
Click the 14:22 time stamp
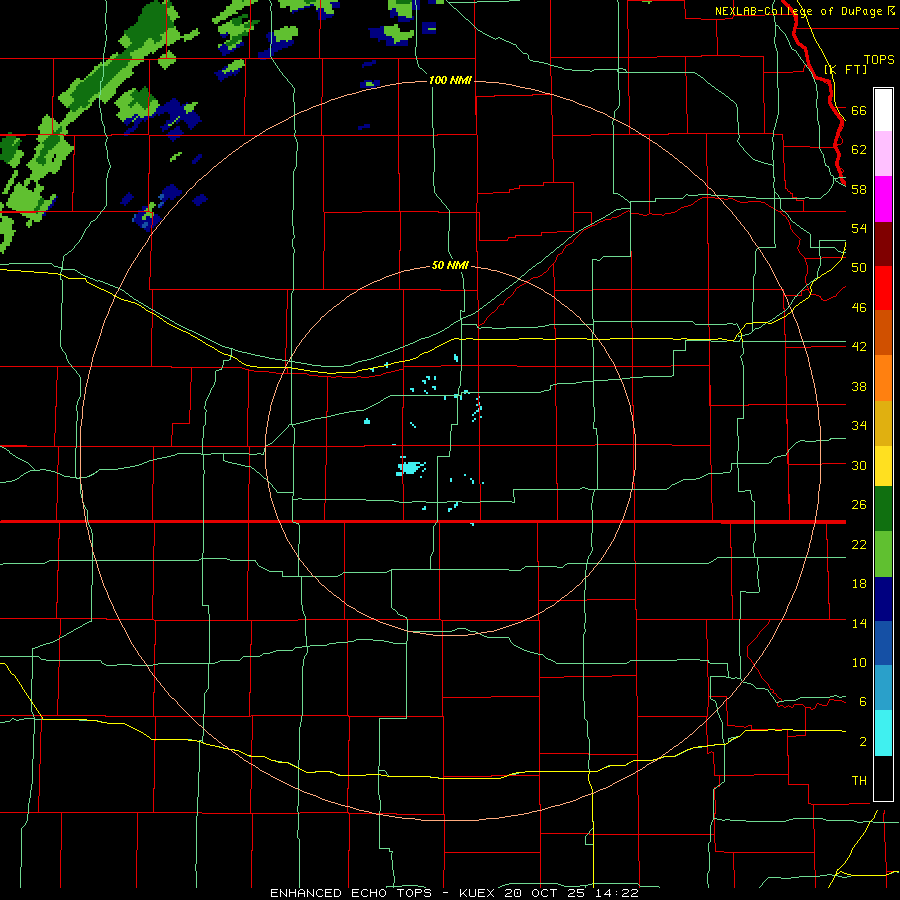[616, 893]
